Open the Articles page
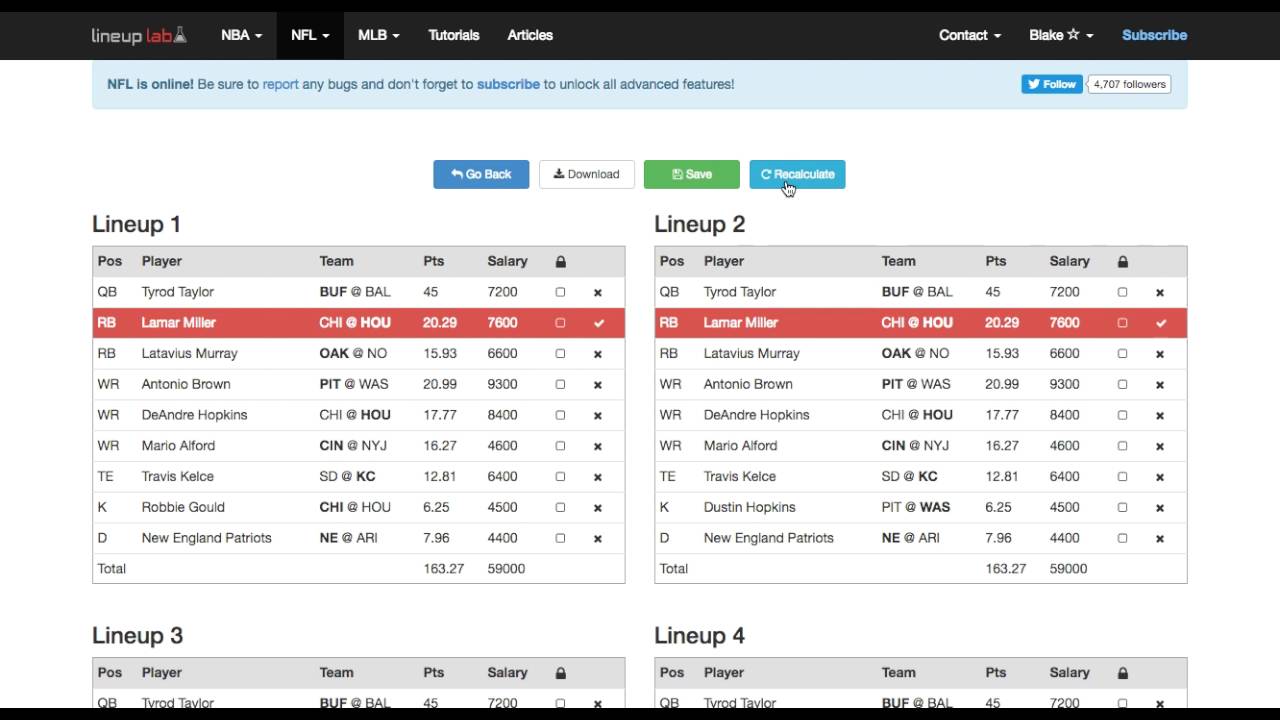The height and width of the screenshot is (720, 1280). pos(530,35)
